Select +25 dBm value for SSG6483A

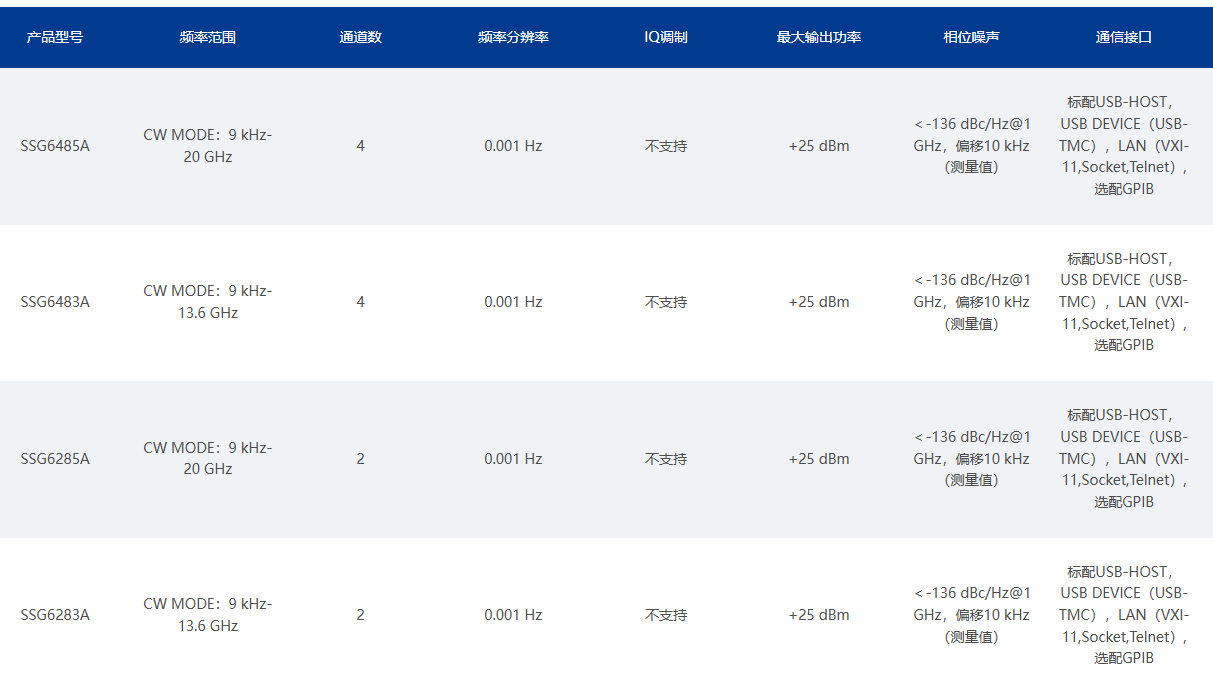click(x=819, y=302)
